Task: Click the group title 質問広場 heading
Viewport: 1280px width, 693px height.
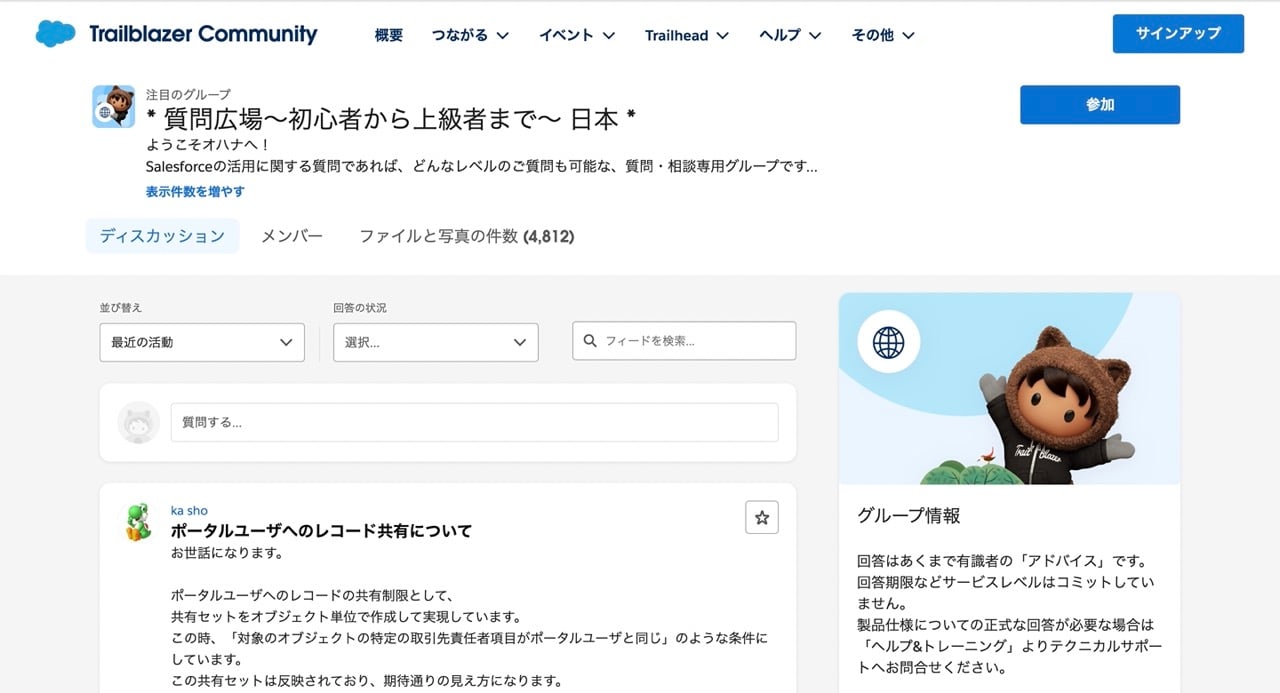Action: click(391, 119)
